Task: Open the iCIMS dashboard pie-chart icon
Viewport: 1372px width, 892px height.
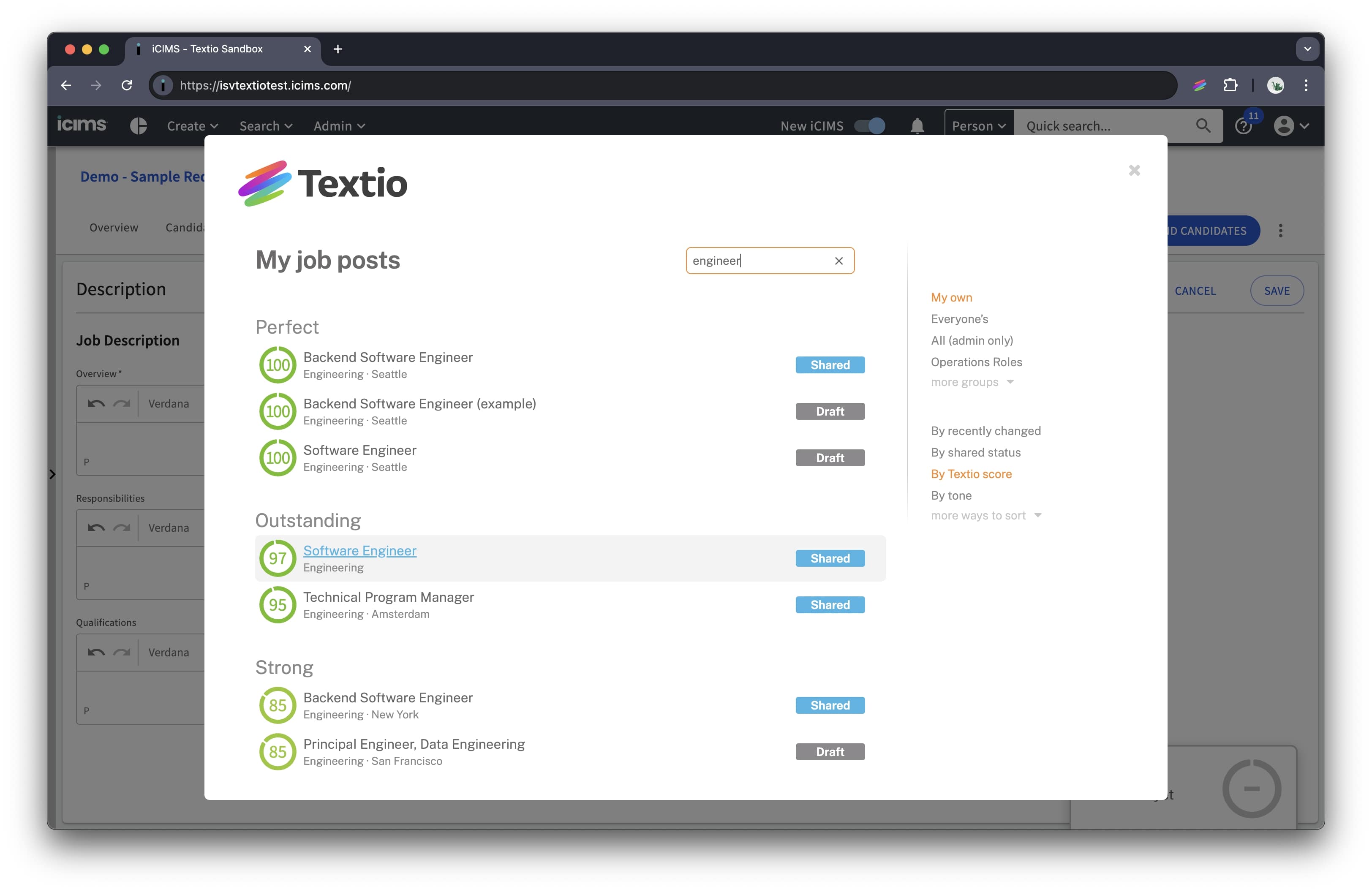Action: point(139,125)
